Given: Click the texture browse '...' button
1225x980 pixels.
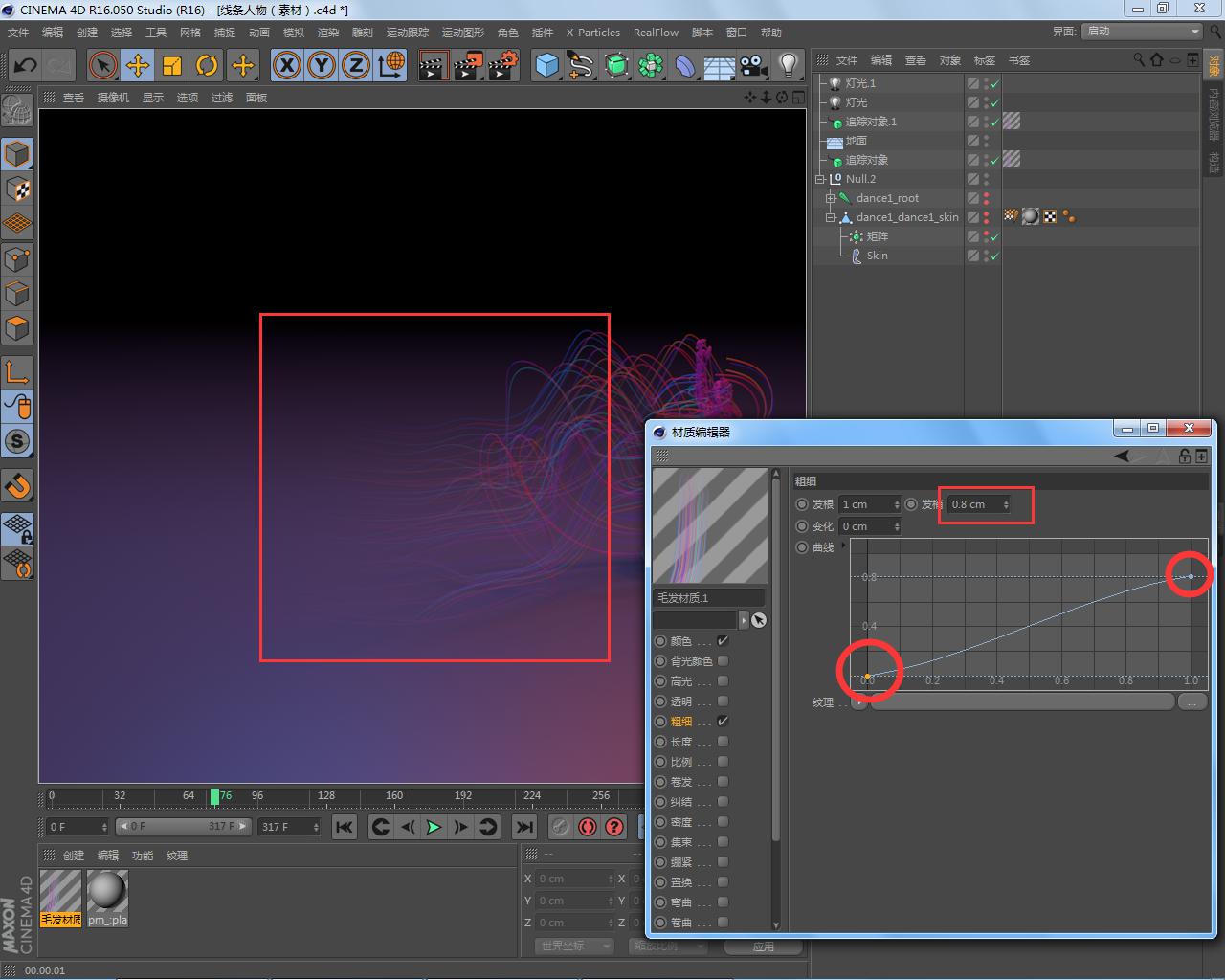Looking at the screenshot, I should coord(1192,702).
